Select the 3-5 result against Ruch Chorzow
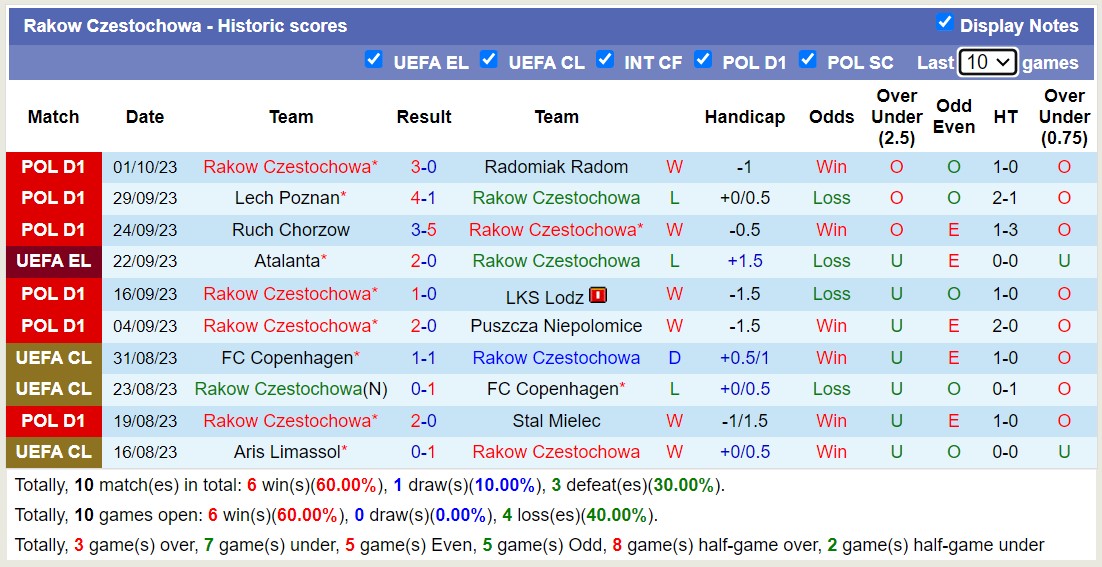 [x=423, y=230]
